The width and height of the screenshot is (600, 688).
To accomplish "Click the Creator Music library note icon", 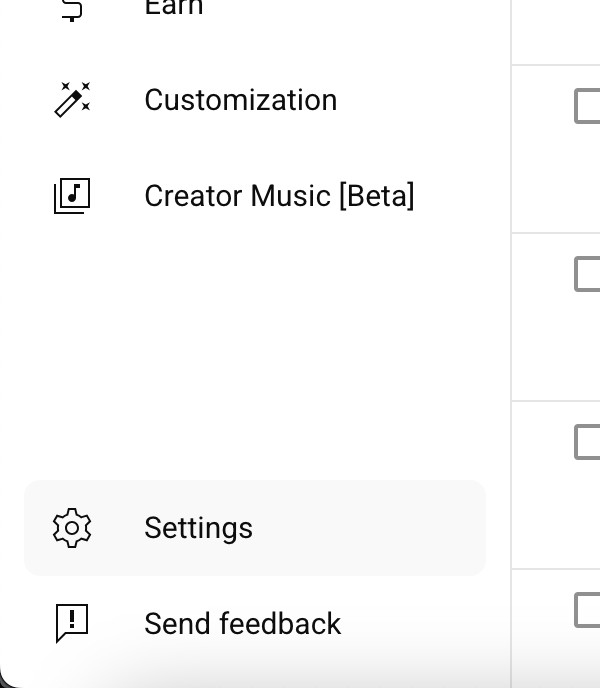I will click(71, 195).
